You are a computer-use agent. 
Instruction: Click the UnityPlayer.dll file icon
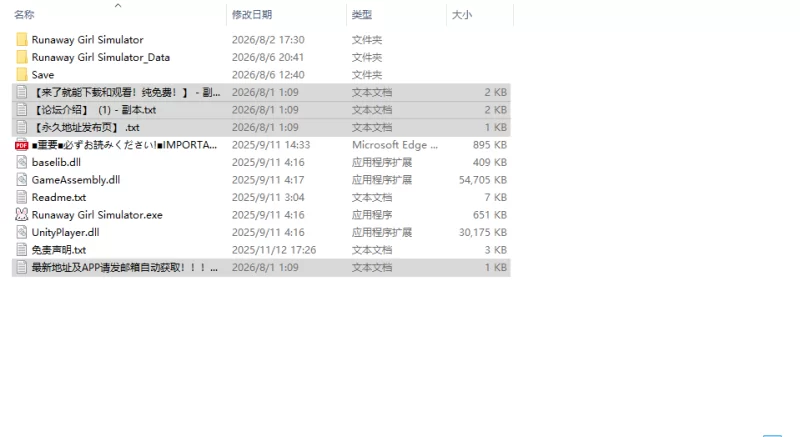[21, 233]
